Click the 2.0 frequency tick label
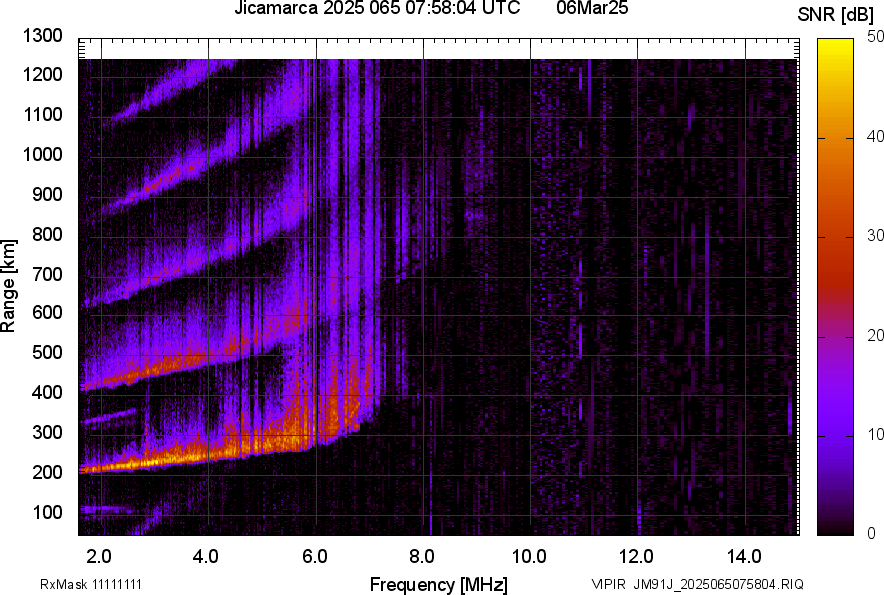Screen dimensions: 884x595 [x=100, y=556]
